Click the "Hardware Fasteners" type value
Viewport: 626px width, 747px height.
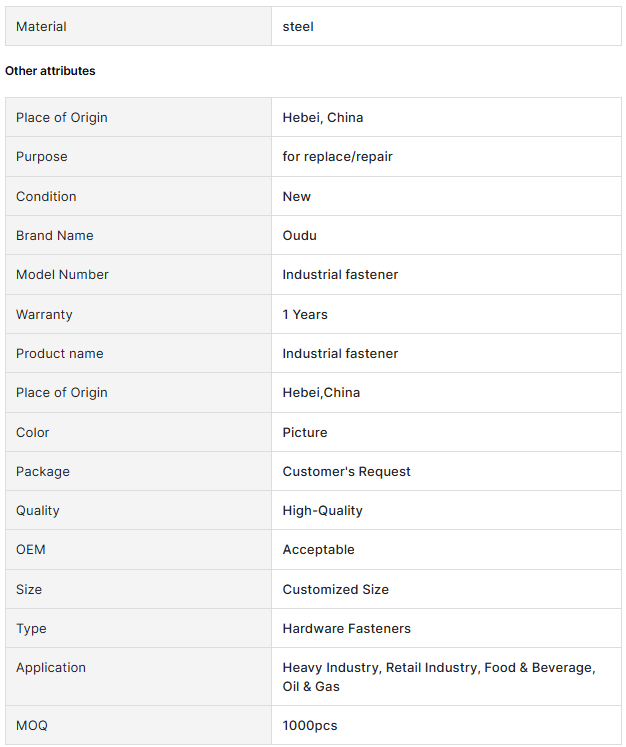coord(346,628)
